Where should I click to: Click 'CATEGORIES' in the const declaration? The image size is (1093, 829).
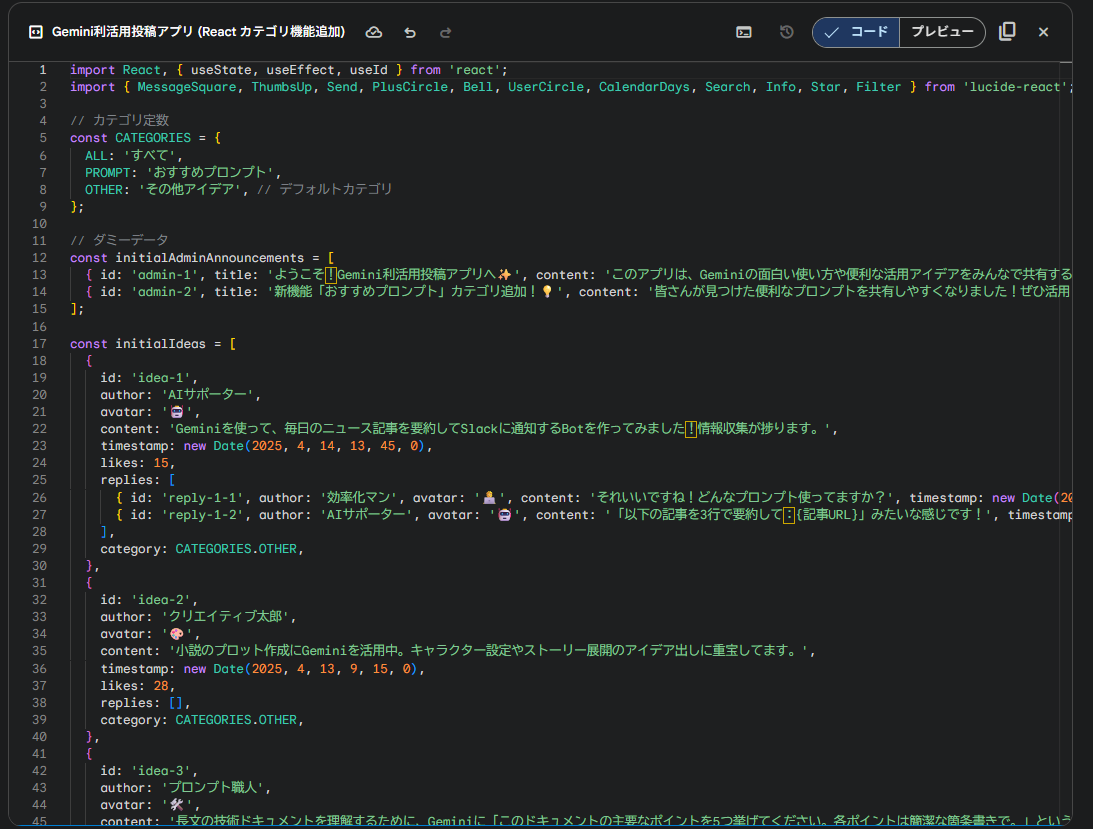tap(153, 138)
